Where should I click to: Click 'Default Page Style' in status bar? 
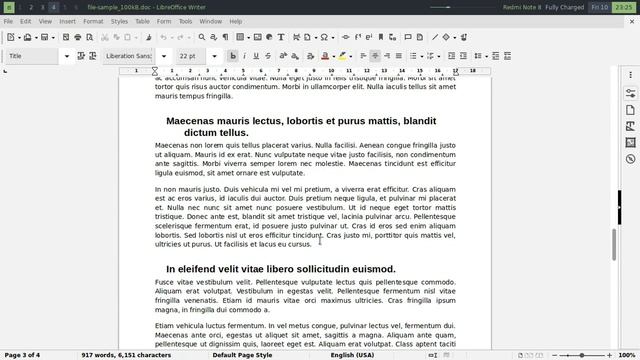242,355
